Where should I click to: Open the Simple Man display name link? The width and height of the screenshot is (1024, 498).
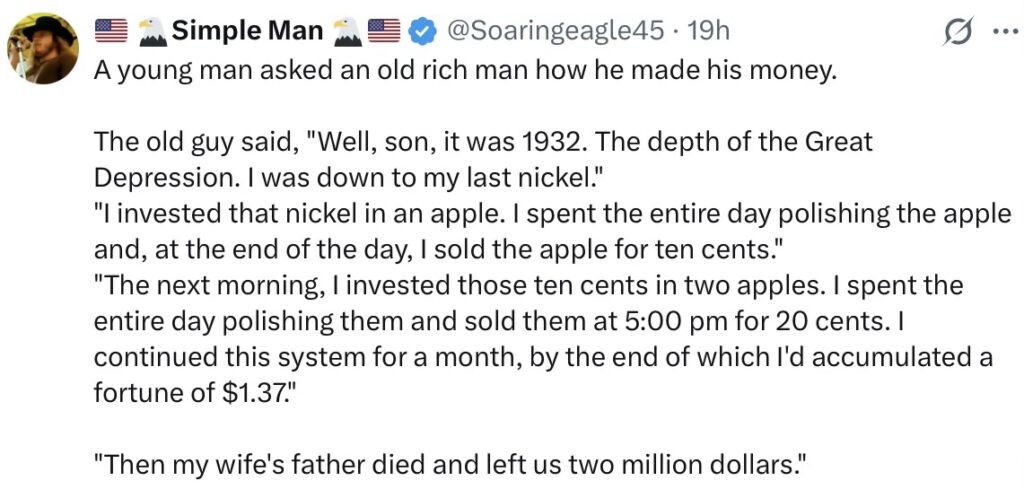coord(247,32)
